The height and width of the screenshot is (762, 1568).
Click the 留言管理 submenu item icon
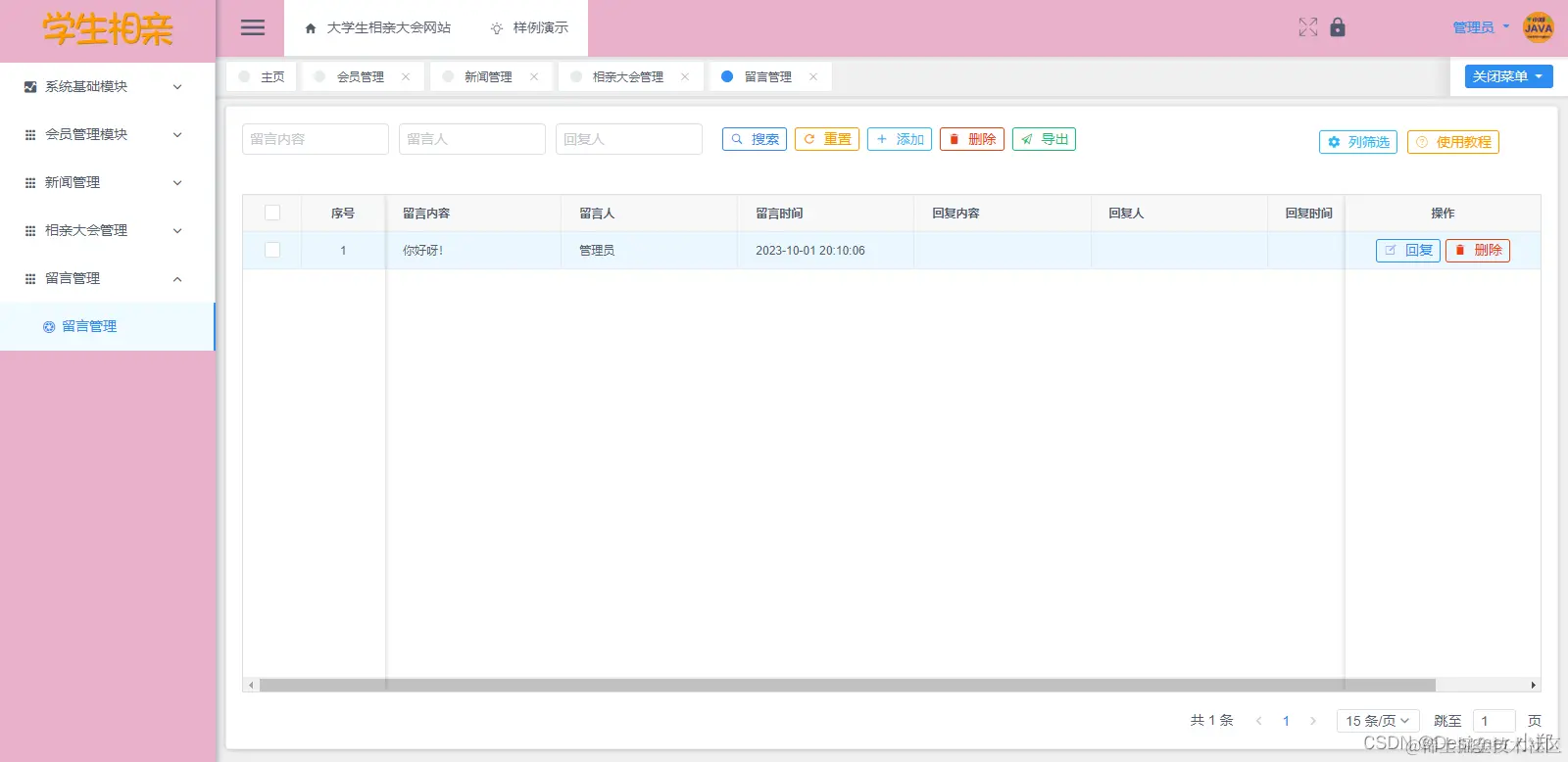(49, 327)
